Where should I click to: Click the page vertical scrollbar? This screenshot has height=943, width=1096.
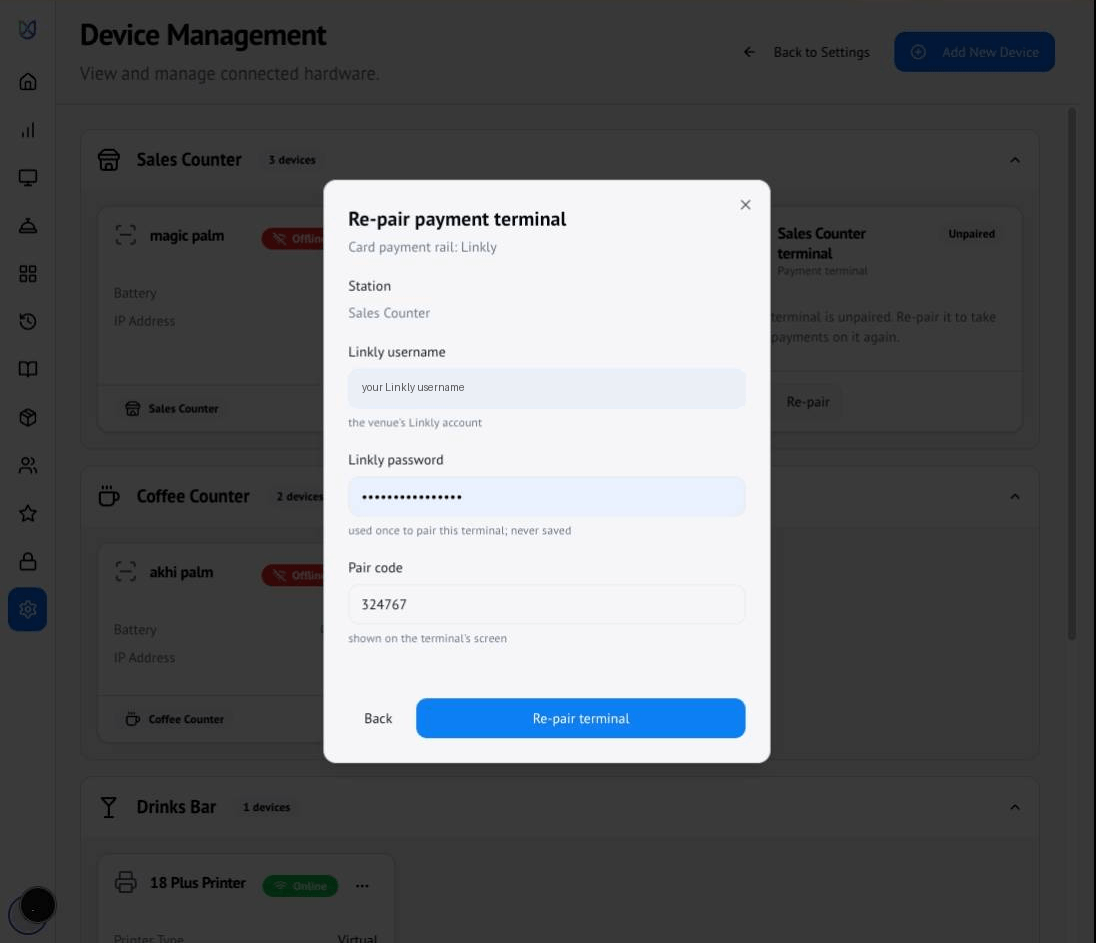pos(1072,374)
